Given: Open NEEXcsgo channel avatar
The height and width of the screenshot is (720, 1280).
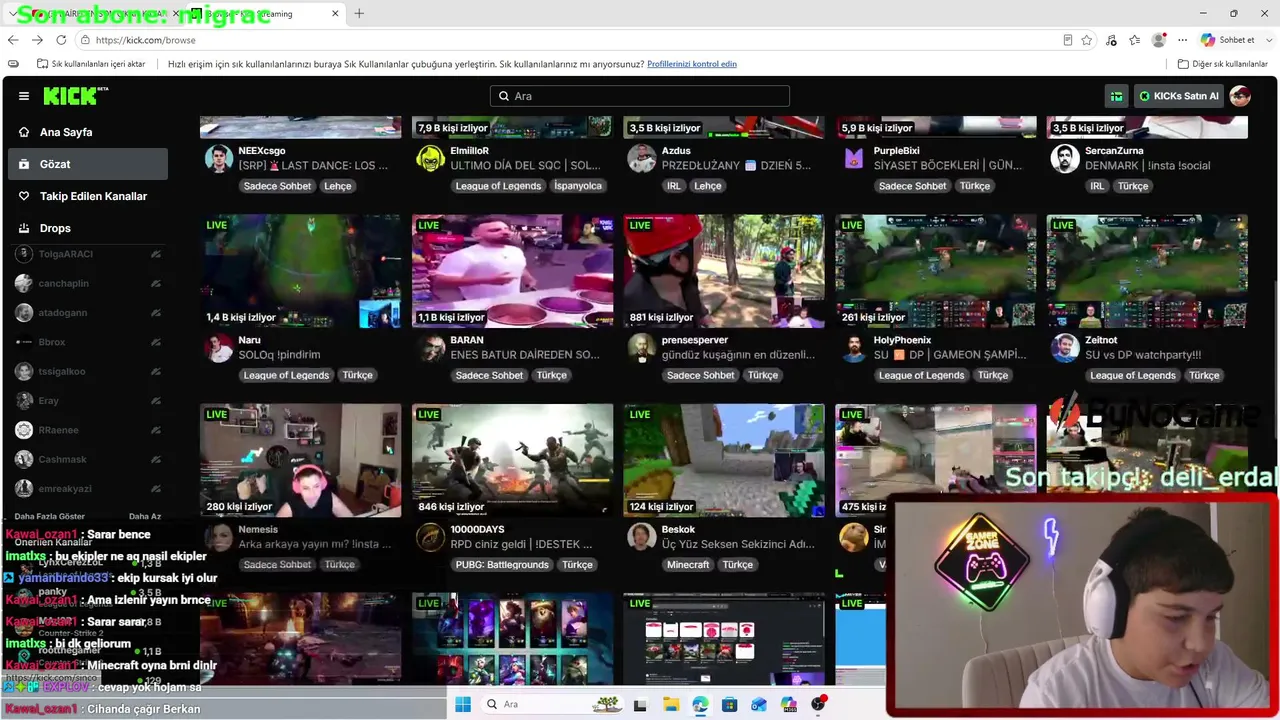Looking at the screenshot, I should (x=219, y=158).
